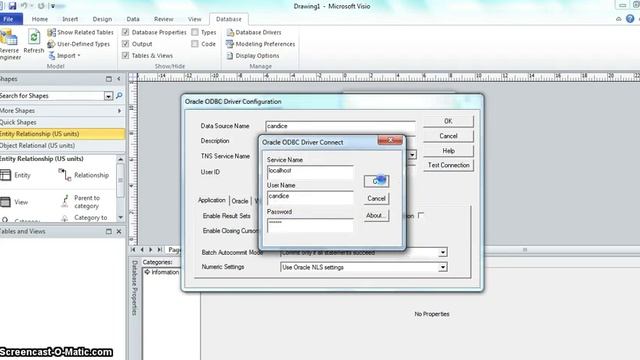The image size is (640, 360).
Task: Open the Import dropdown
Action: 64,56
